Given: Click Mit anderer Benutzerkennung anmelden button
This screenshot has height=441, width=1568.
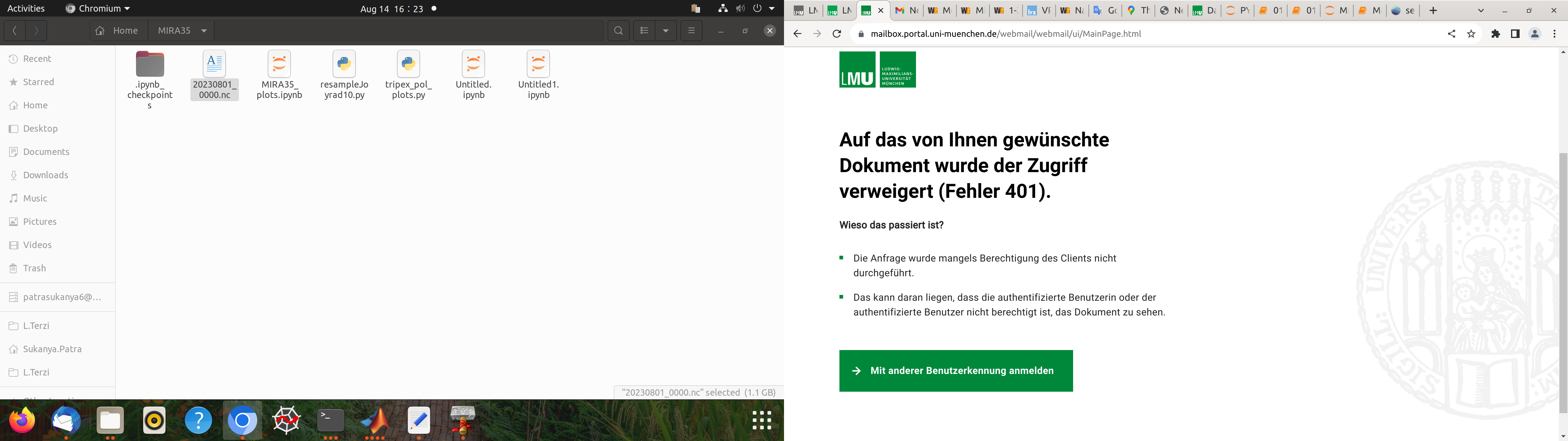Looking at the screenshot, I should (956, 370).
